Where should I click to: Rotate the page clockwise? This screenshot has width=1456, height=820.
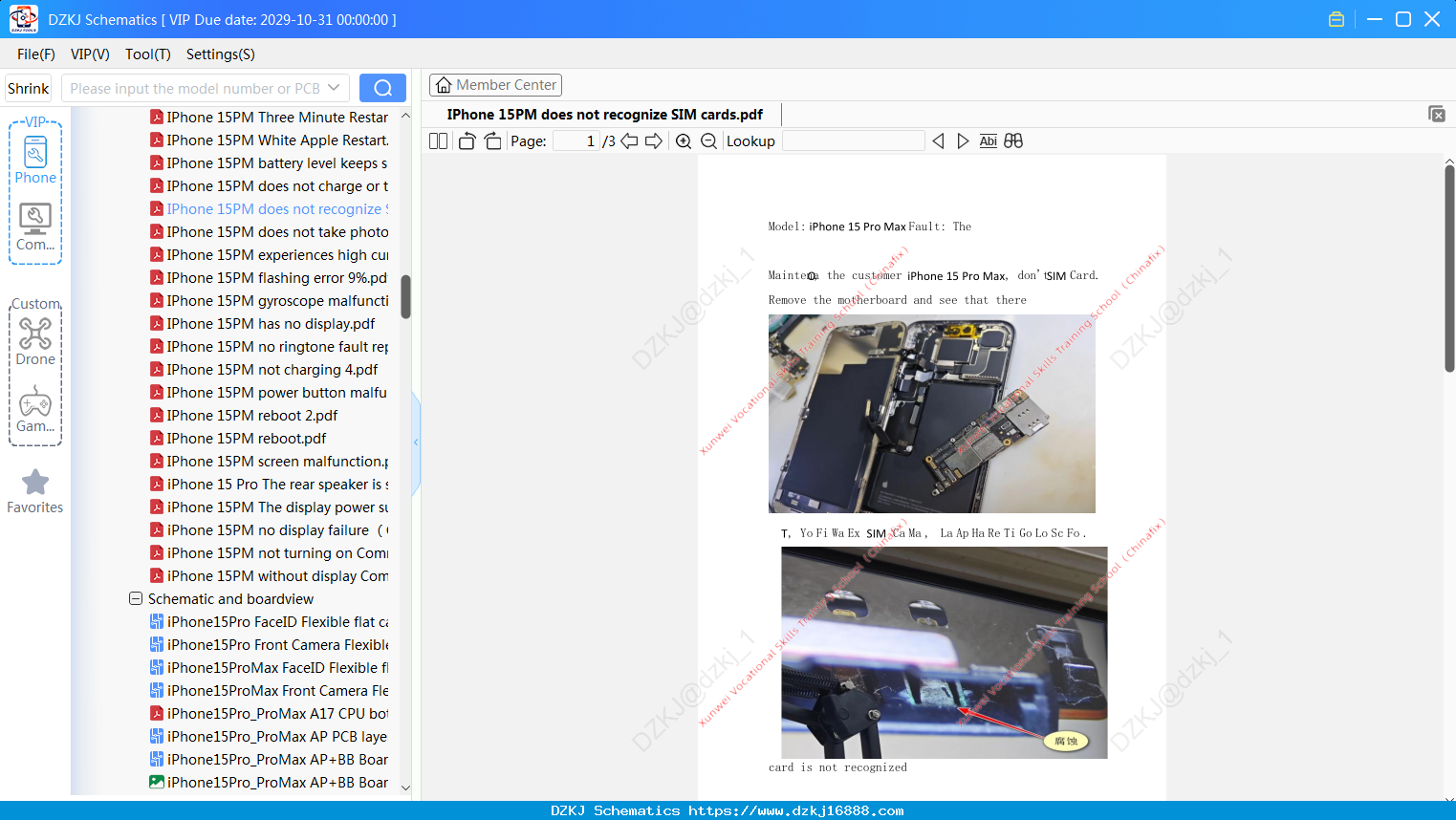point(492,141)
